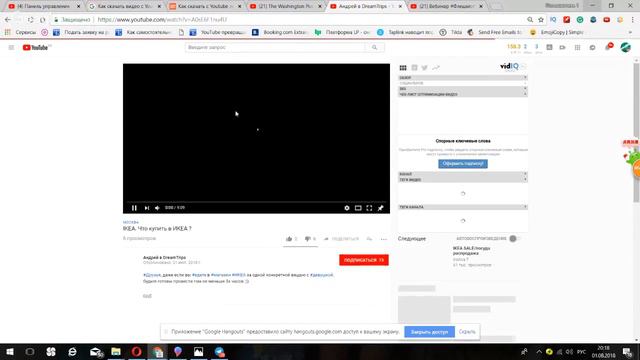The width and height of the screenshot is (640, 360).
Task: Like the video with thumbs up
Action: tap(289, 239)
